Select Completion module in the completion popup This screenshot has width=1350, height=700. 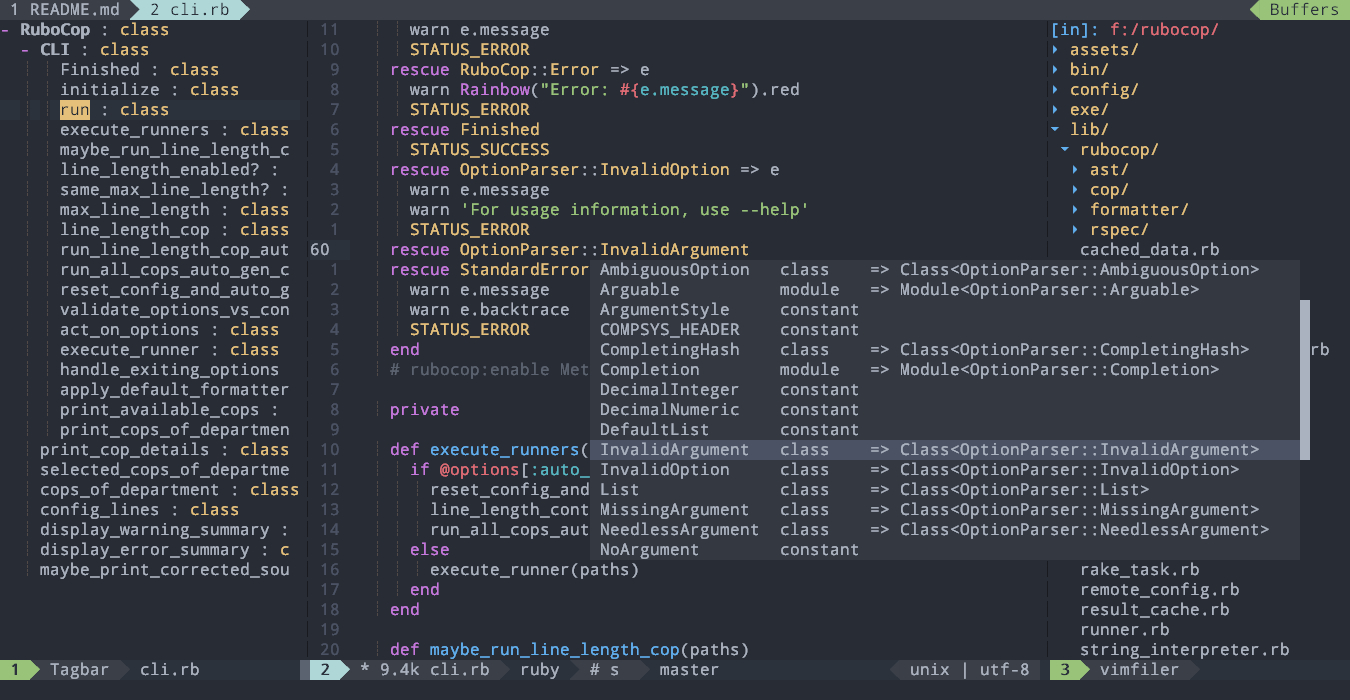pyautogui.click(x=945, y=370)
